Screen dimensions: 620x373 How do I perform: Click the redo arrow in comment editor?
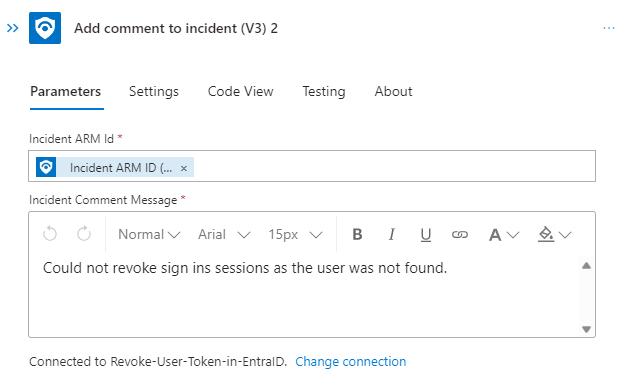click(84, 234)
